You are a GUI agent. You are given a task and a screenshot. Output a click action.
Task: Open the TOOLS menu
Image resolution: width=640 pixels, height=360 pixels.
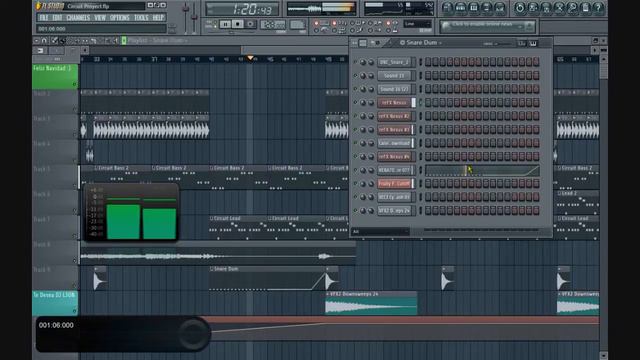pos(141,18)
